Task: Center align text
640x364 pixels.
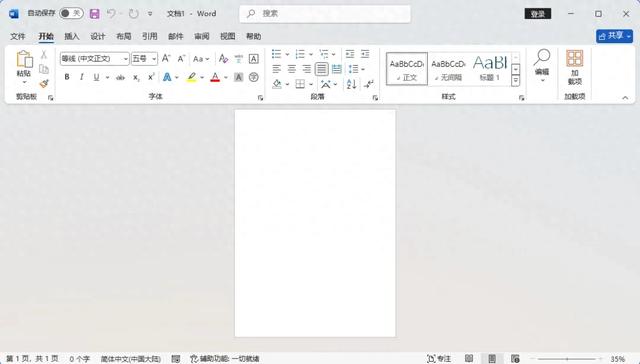Action: (x=291, y=69)
